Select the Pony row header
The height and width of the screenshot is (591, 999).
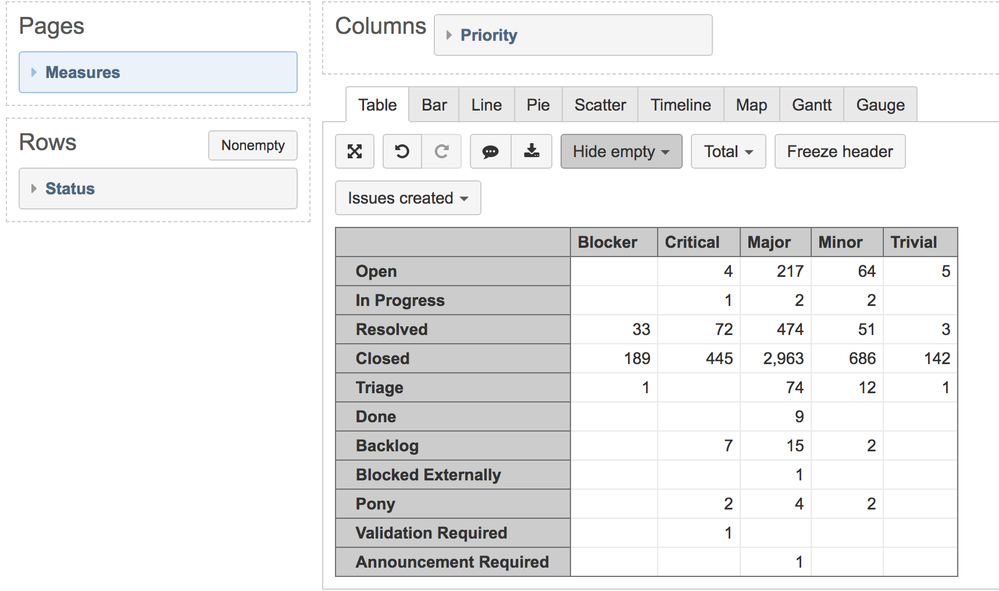pos(453,504)
